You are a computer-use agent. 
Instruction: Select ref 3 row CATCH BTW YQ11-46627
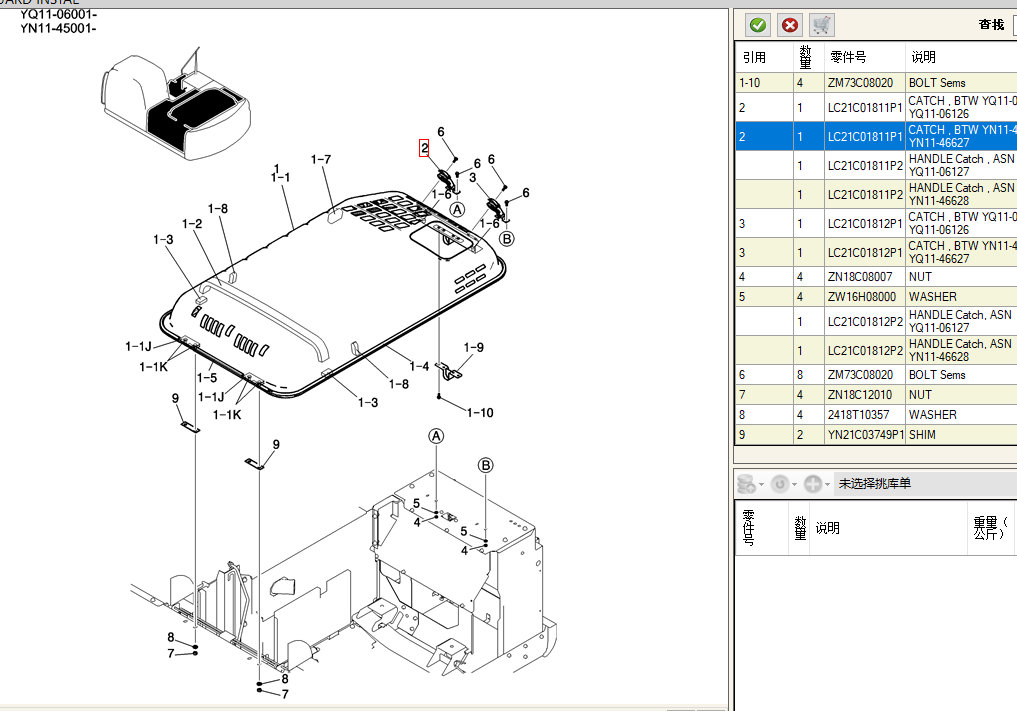coord(876,252)
